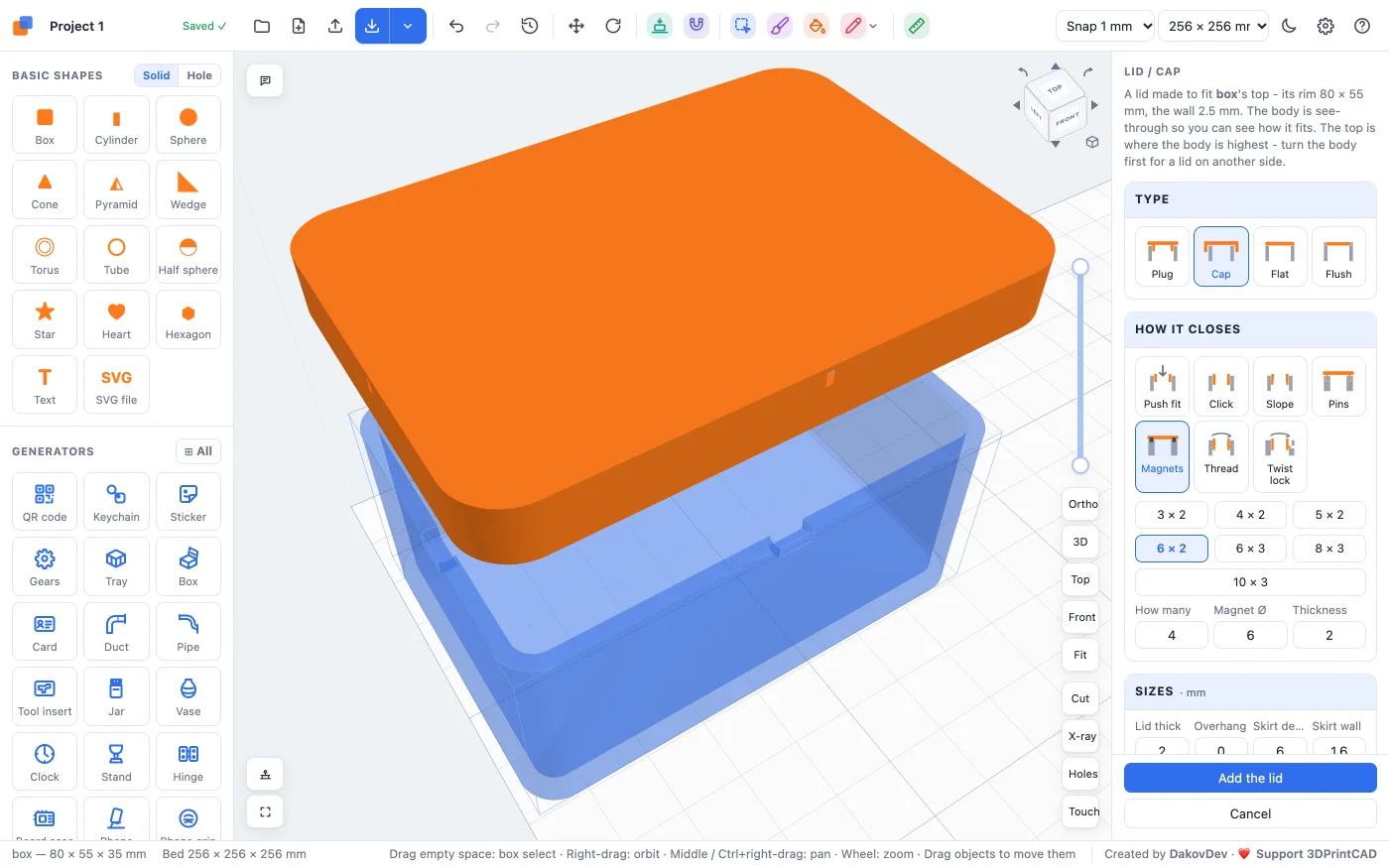The height and width of the screenshot is (868, 1389).
Task: Select the ruler measure tool
Action: tap(917, 26)
